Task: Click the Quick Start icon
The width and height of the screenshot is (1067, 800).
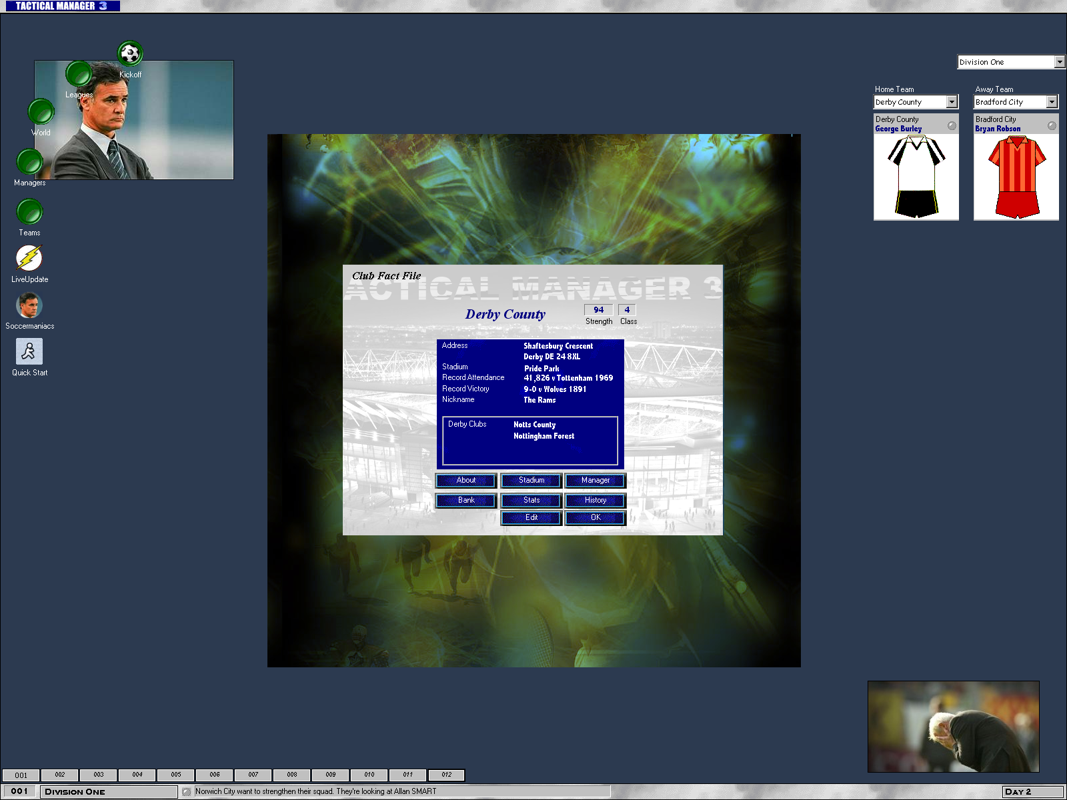Action: tap(29, 353)
